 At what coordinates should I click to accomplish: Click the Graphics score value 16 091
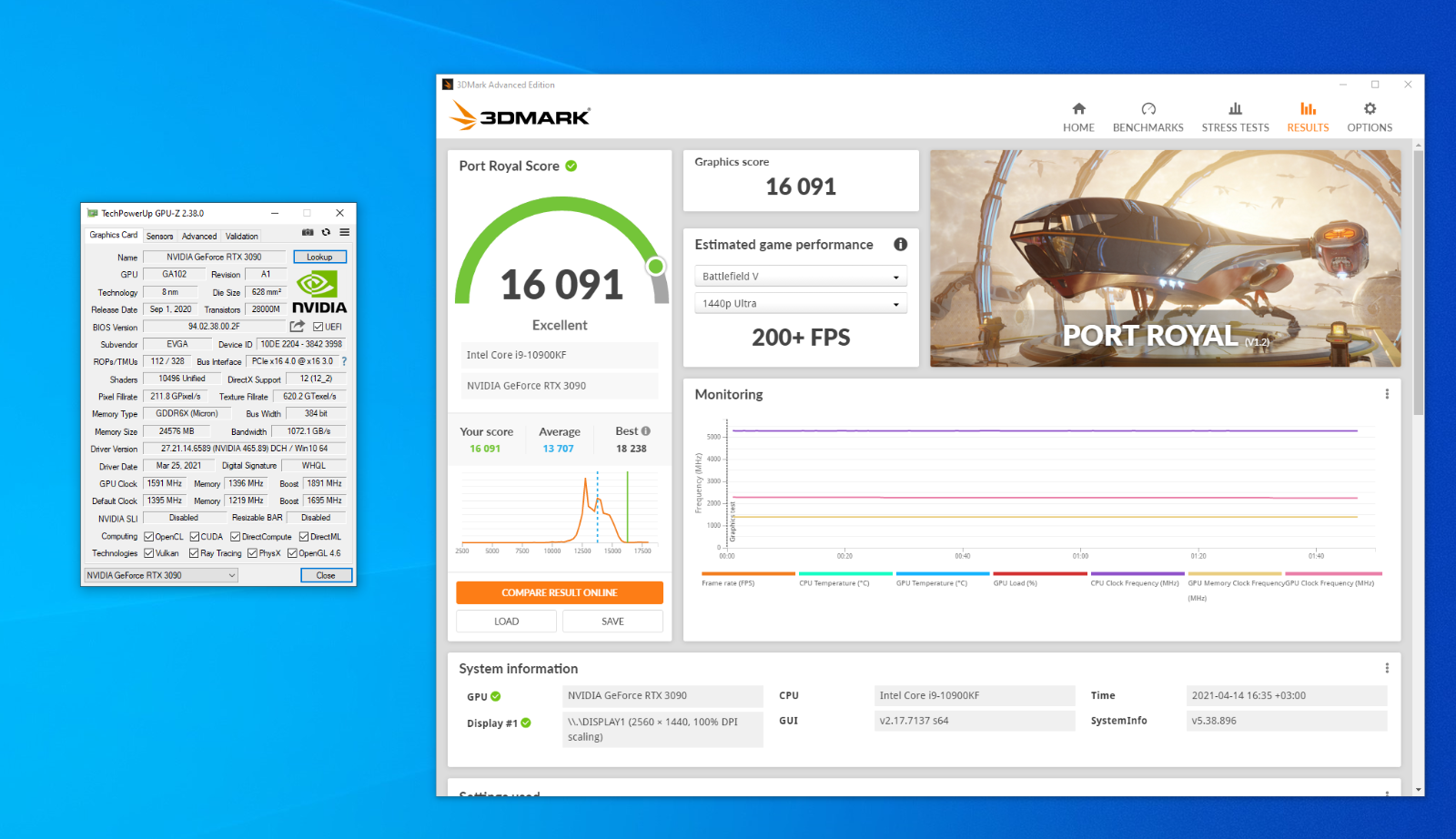[801, 187]
